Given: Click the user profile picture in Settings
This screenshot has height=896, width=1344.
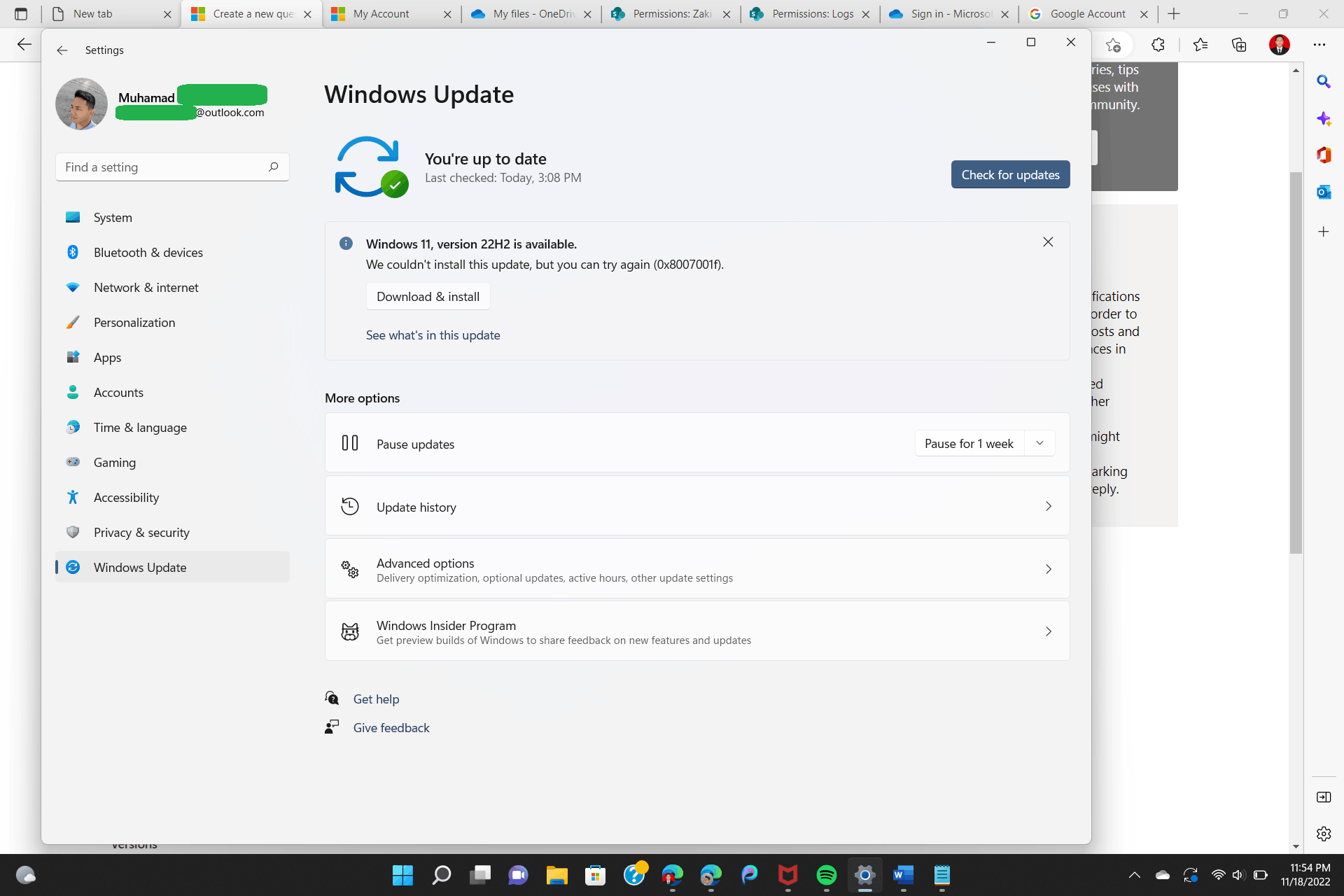Looking at the screenshot, I should 82,104.
